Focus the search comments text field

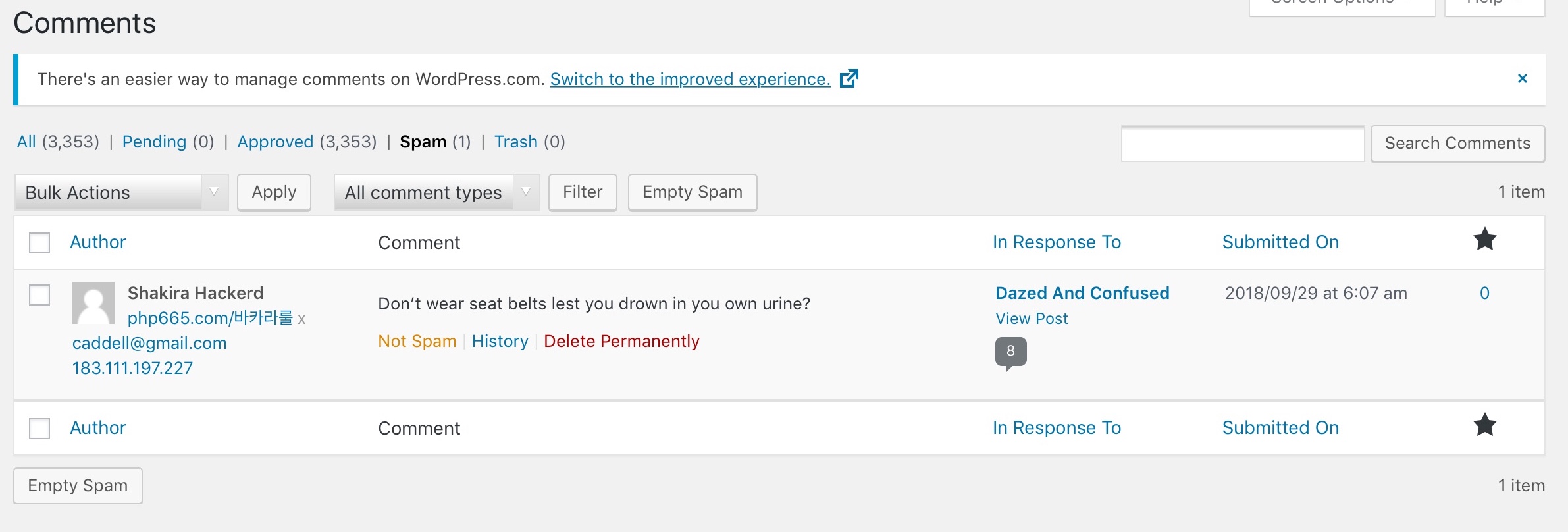tap(1243, 144)
